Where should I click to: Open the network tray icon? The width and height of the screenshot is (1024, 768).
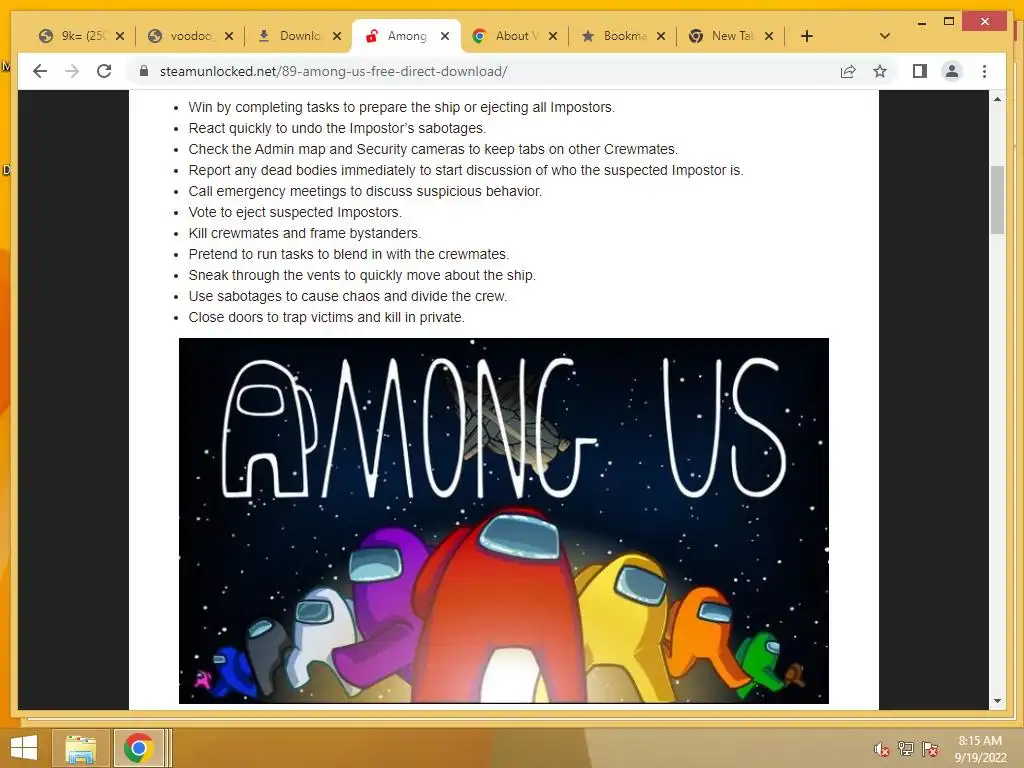tap(906, 749)
